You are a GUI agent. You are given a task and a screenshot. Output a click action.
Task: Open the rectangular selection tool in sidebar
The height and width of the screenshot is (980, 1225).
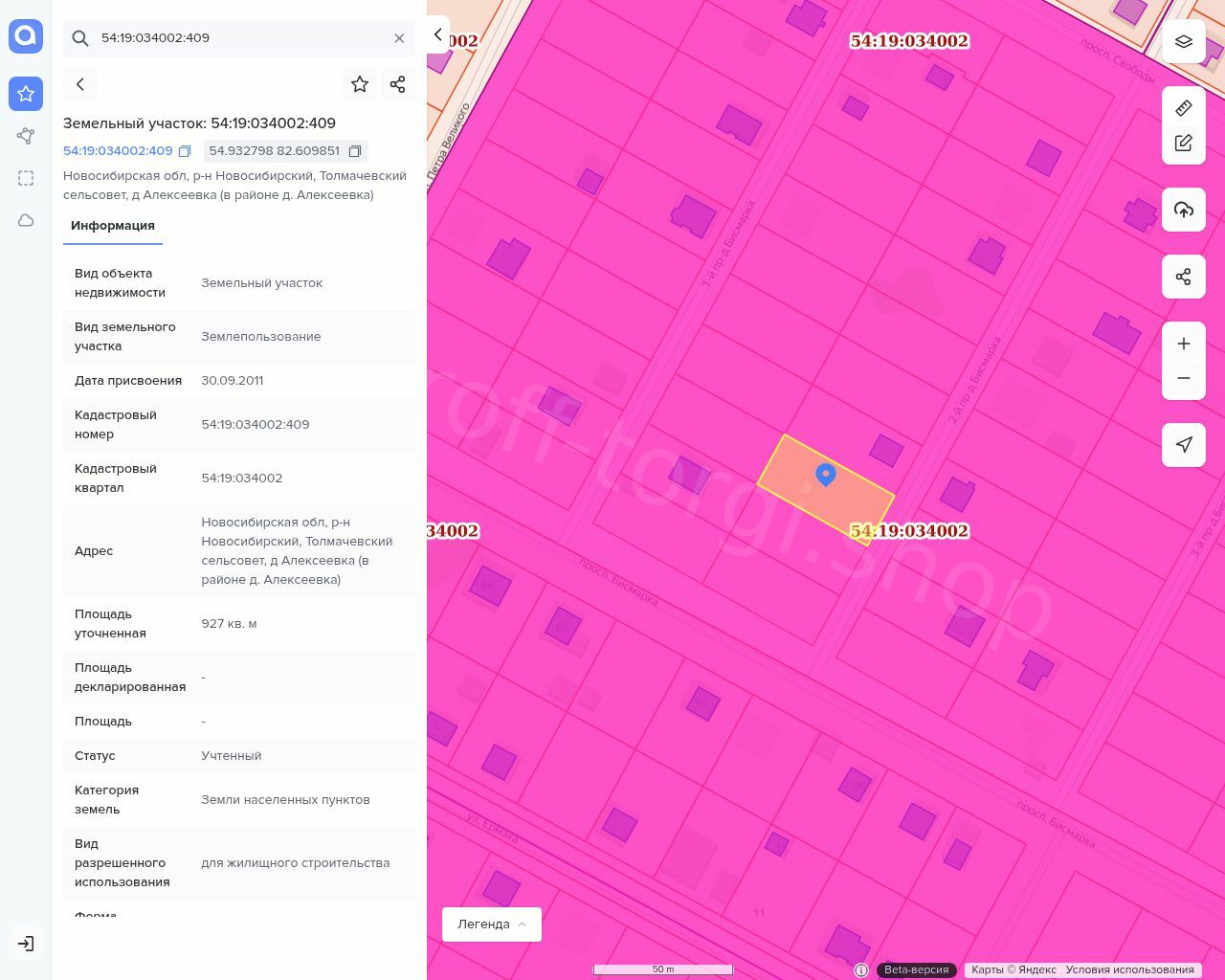click(x=26, y=178)
